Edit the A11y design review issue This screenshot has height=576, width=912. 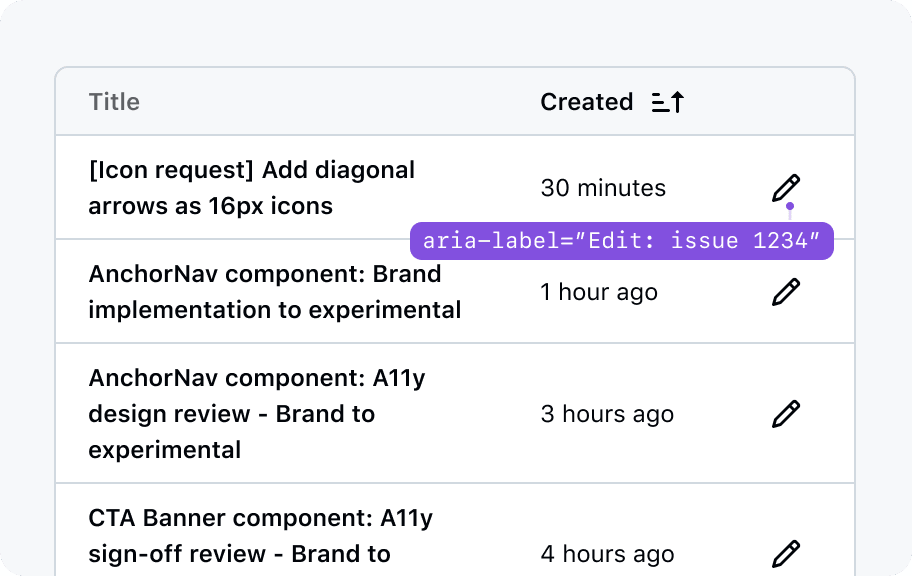[x=786, y=414]
